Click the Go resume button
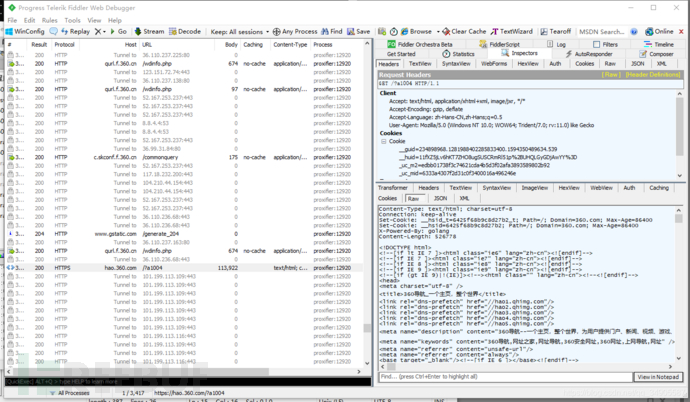 (118, 32)
